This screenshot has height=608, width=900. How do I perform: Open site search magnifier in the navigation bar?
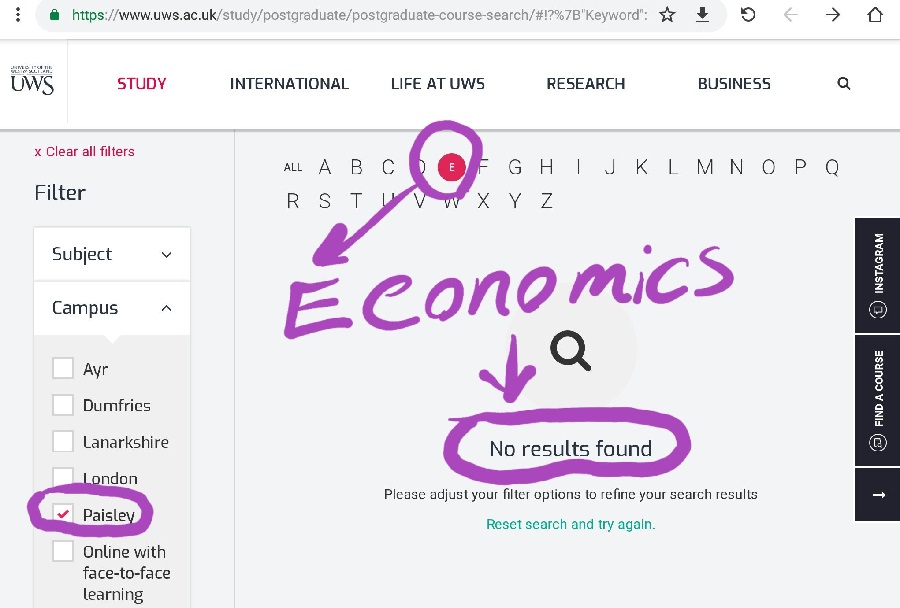843,84
